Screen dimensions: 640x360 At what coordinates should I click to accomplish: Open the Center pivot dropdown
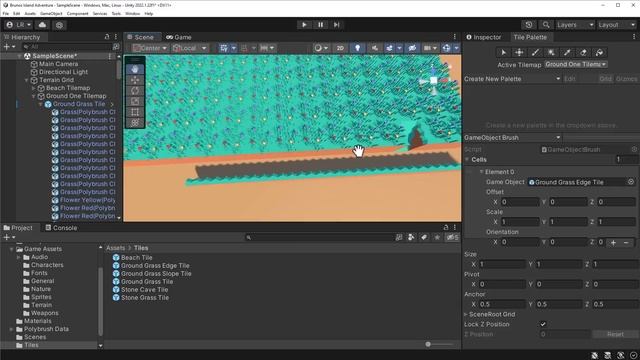click(x=150, y=48)
